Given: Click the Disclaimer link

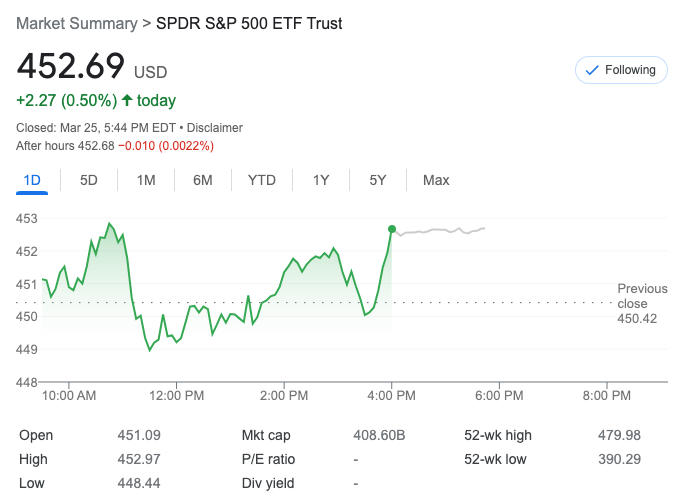Looking at the screenshot, I should (x=215, y=128).
